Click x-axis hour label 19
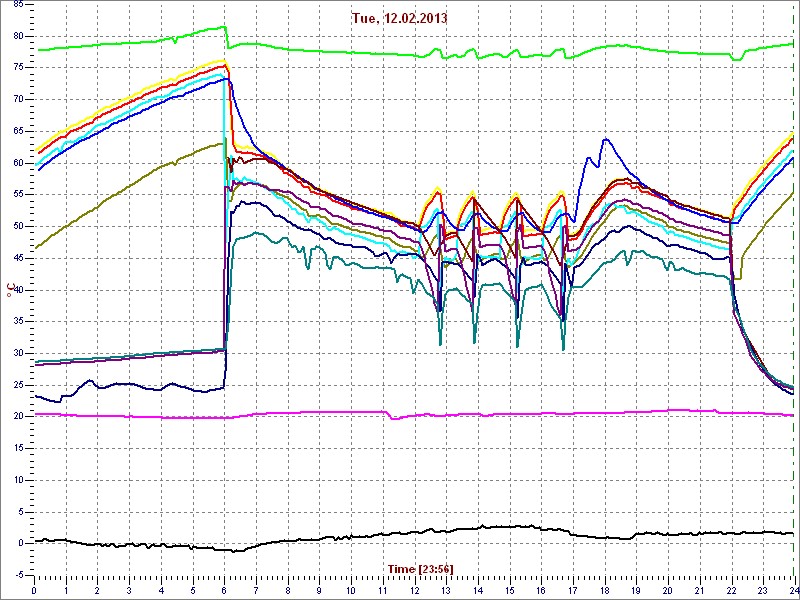Viewport: 800px width, 600px height. click(636, 591)
